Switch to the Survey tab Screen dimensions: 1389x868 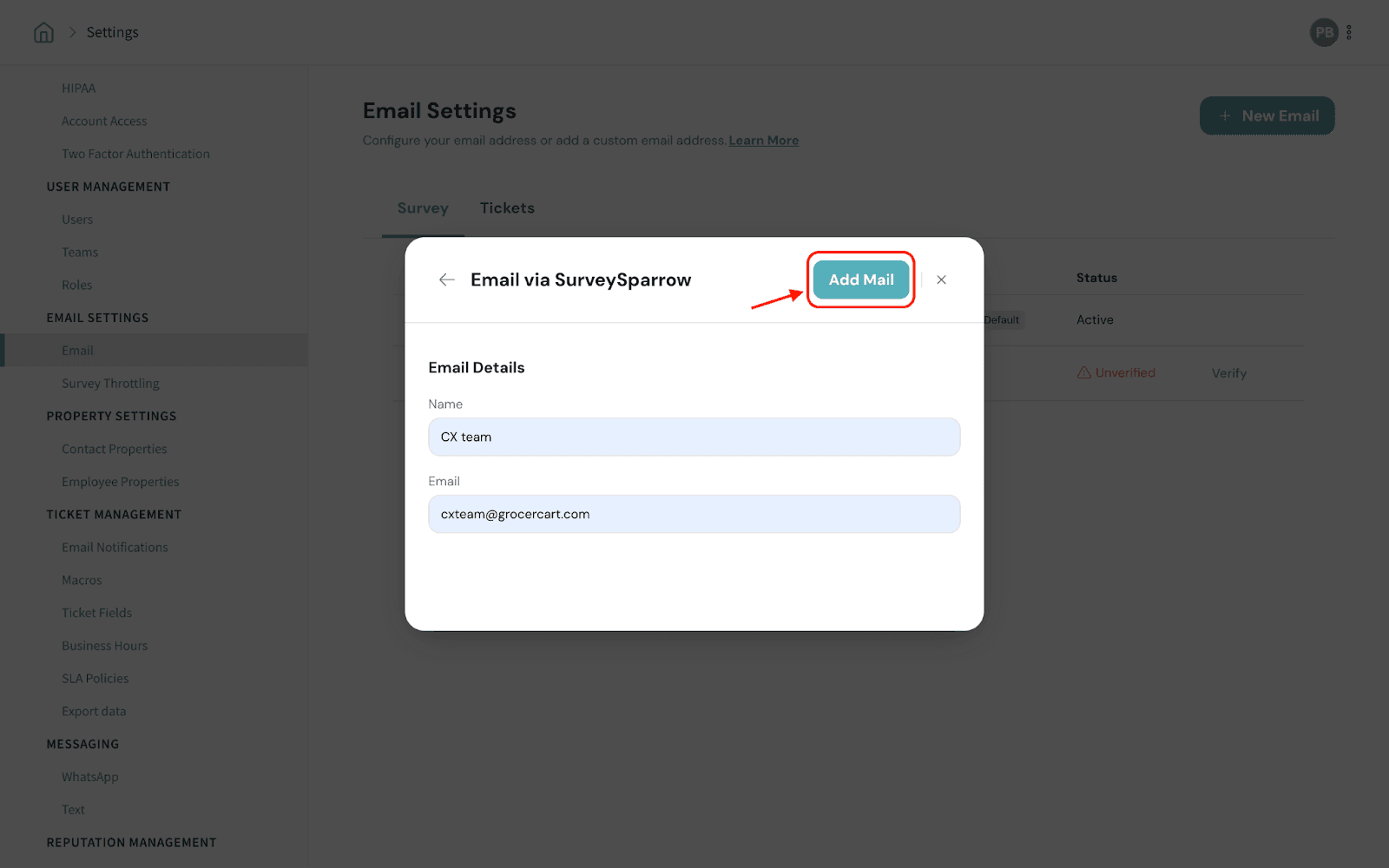(423, 208)
